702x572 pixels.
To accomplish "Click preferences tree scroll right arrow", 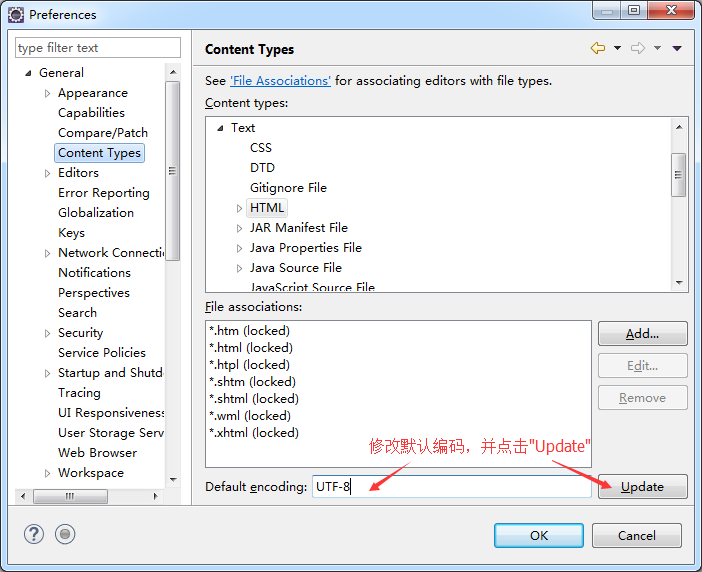I will click(155, 496).
